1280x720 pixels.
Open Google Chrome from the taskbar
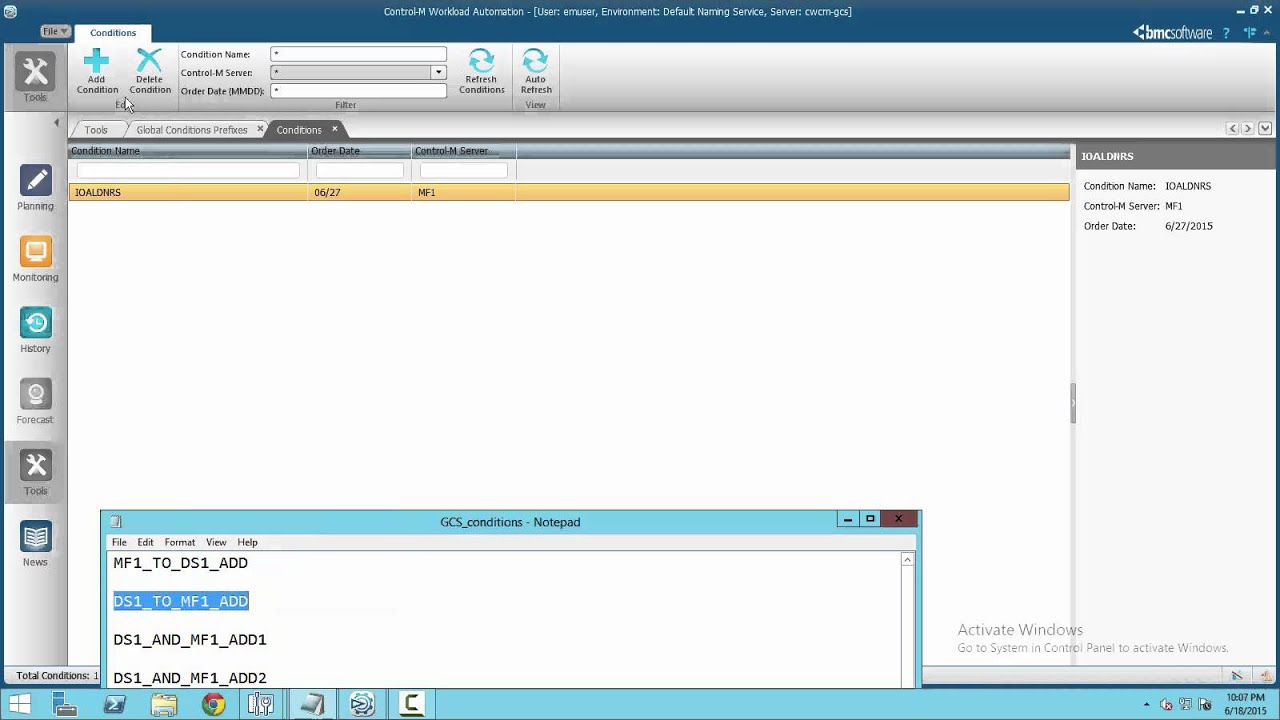tap(213, 704)
